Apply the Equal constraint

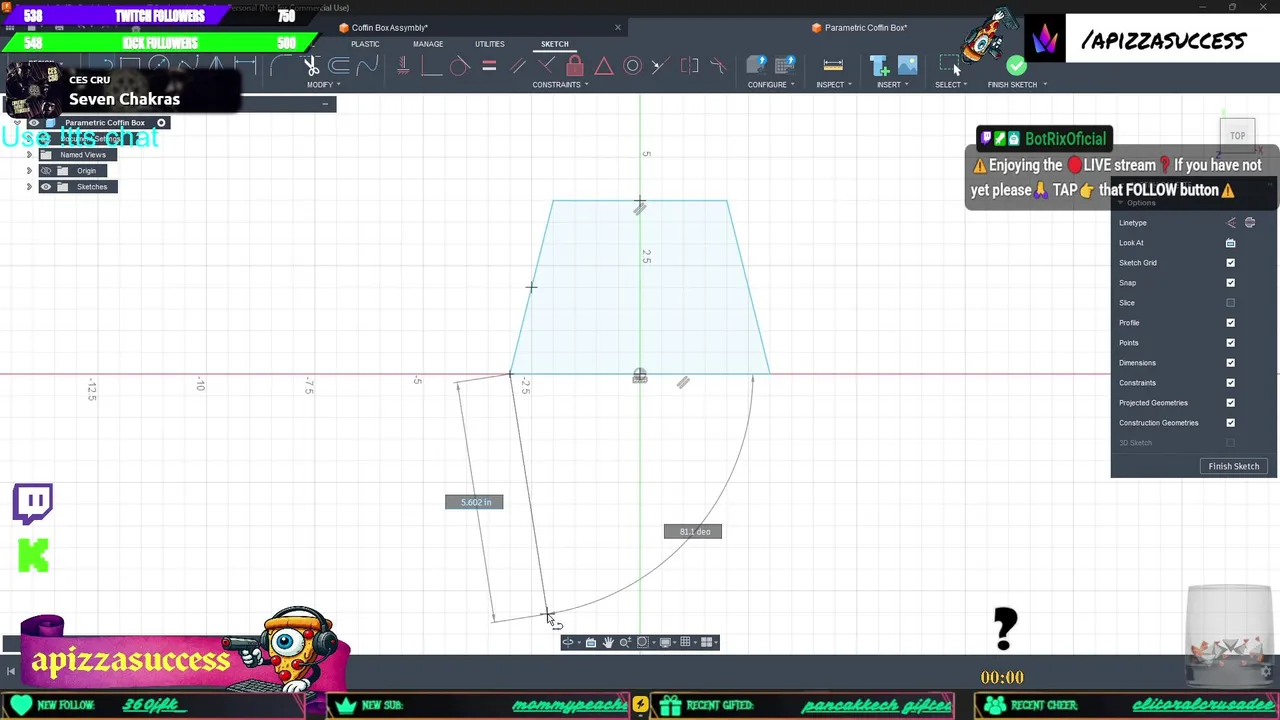(x=489, y=66)
